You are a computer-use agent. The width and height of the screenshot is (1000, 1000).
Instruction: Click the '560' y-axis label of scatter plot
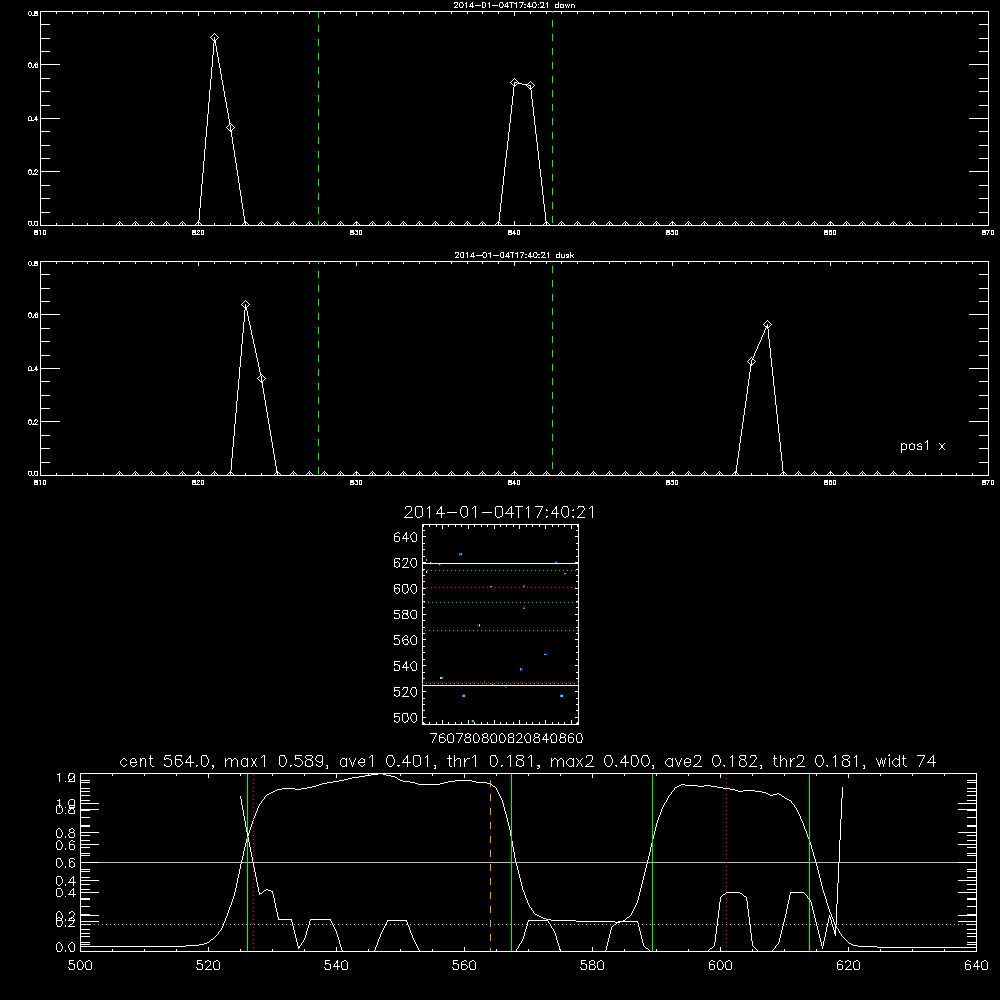click(x=406, y=640)
